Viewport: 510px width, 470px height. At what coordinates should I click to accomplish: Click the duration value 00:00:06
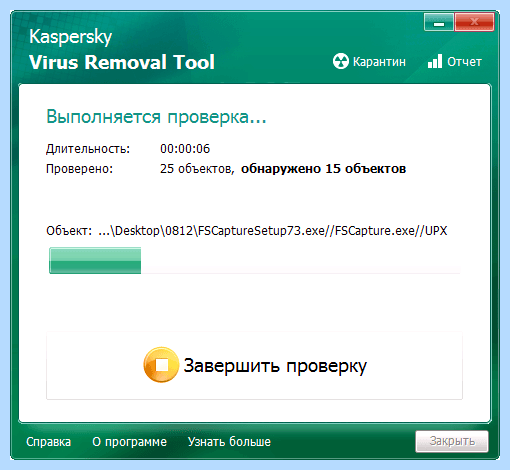pyautogui.click(x=185, y=149)
